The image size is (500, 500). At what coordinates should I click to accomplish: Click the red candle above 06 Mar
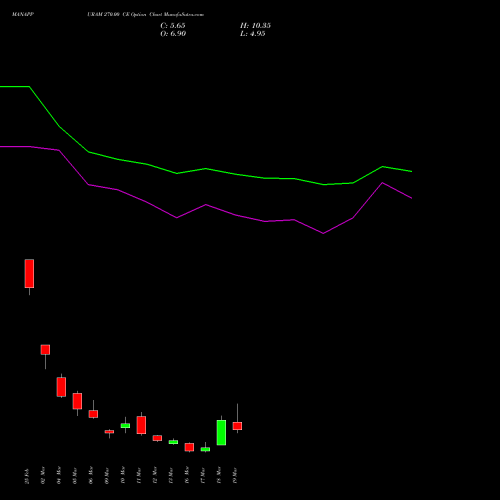(93, 414)
